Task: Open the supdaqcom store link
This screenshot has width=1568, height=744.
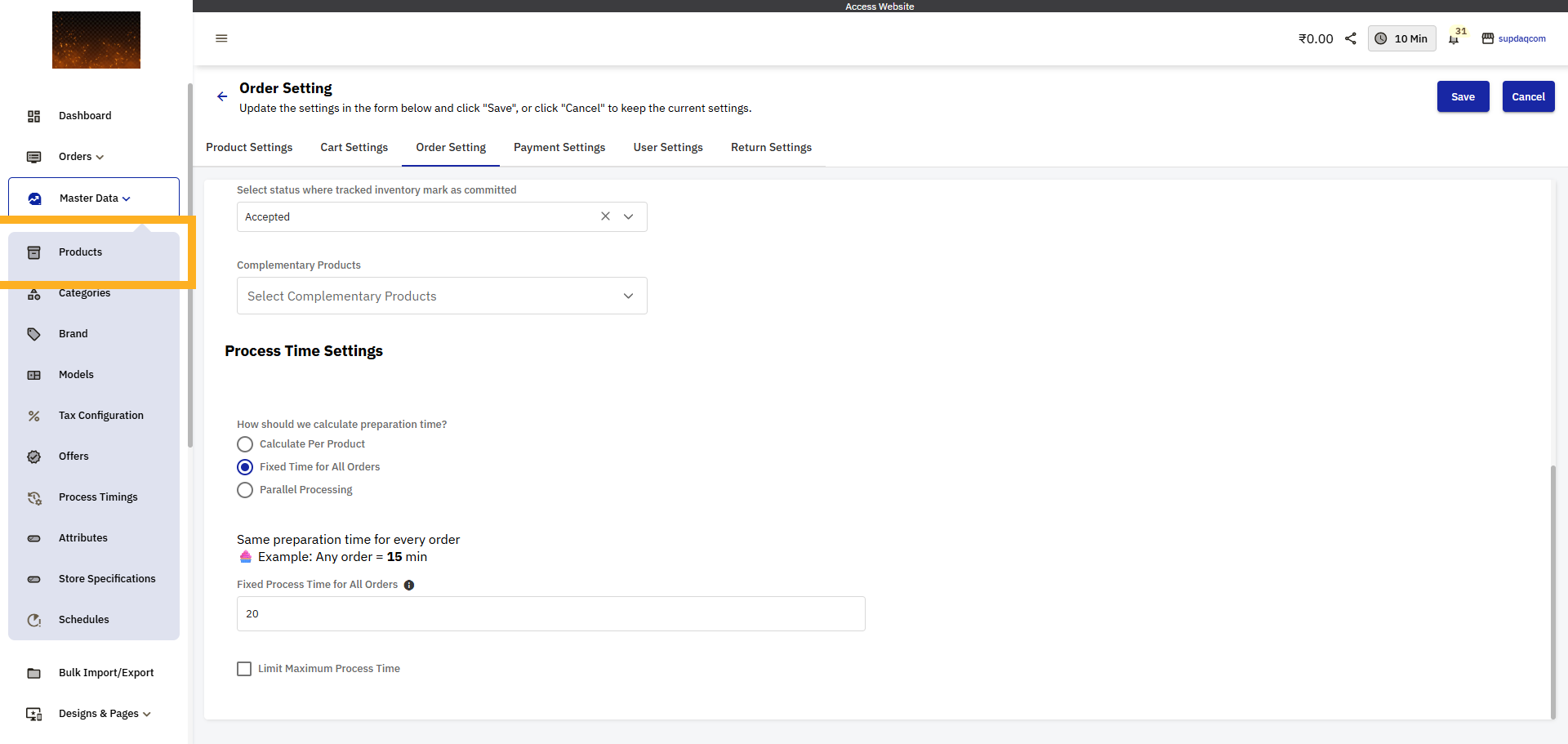Action: [1513, 38]
